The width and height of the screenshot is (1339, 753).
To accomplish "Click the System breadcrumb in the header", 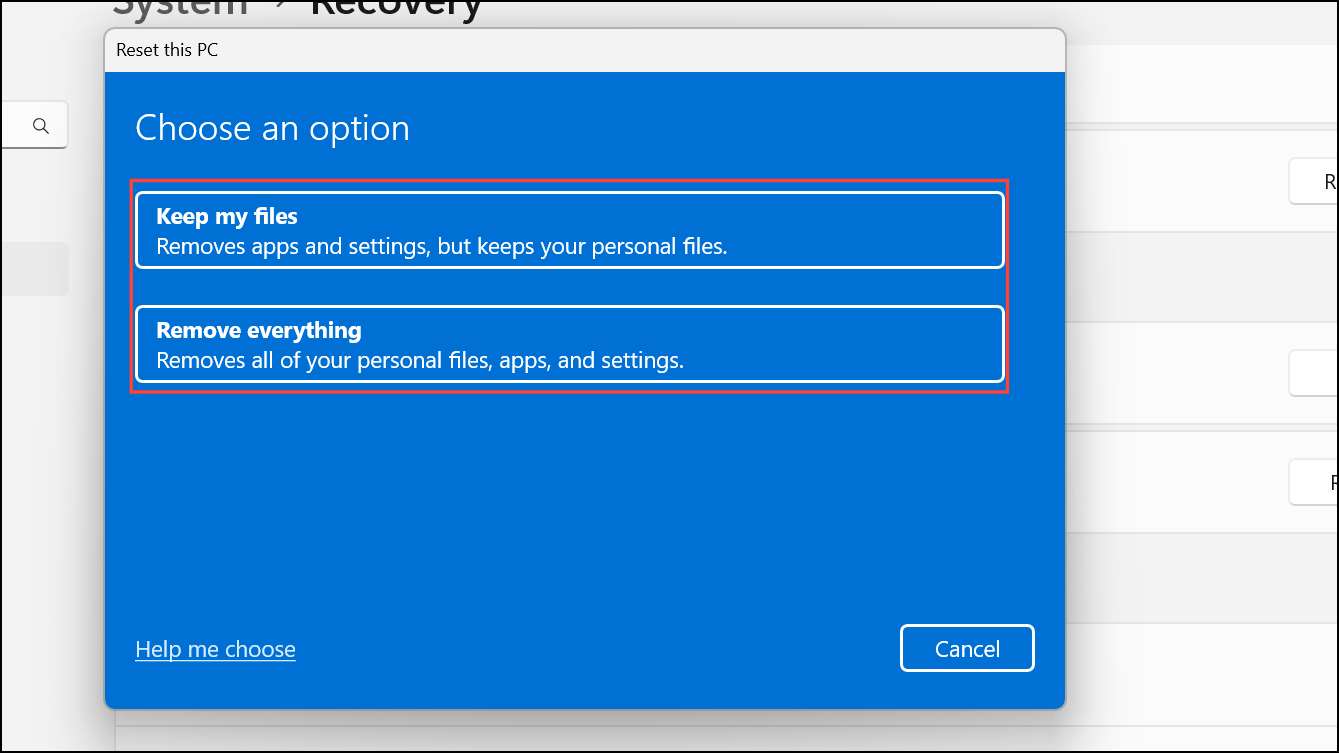I will click(180, 10).
